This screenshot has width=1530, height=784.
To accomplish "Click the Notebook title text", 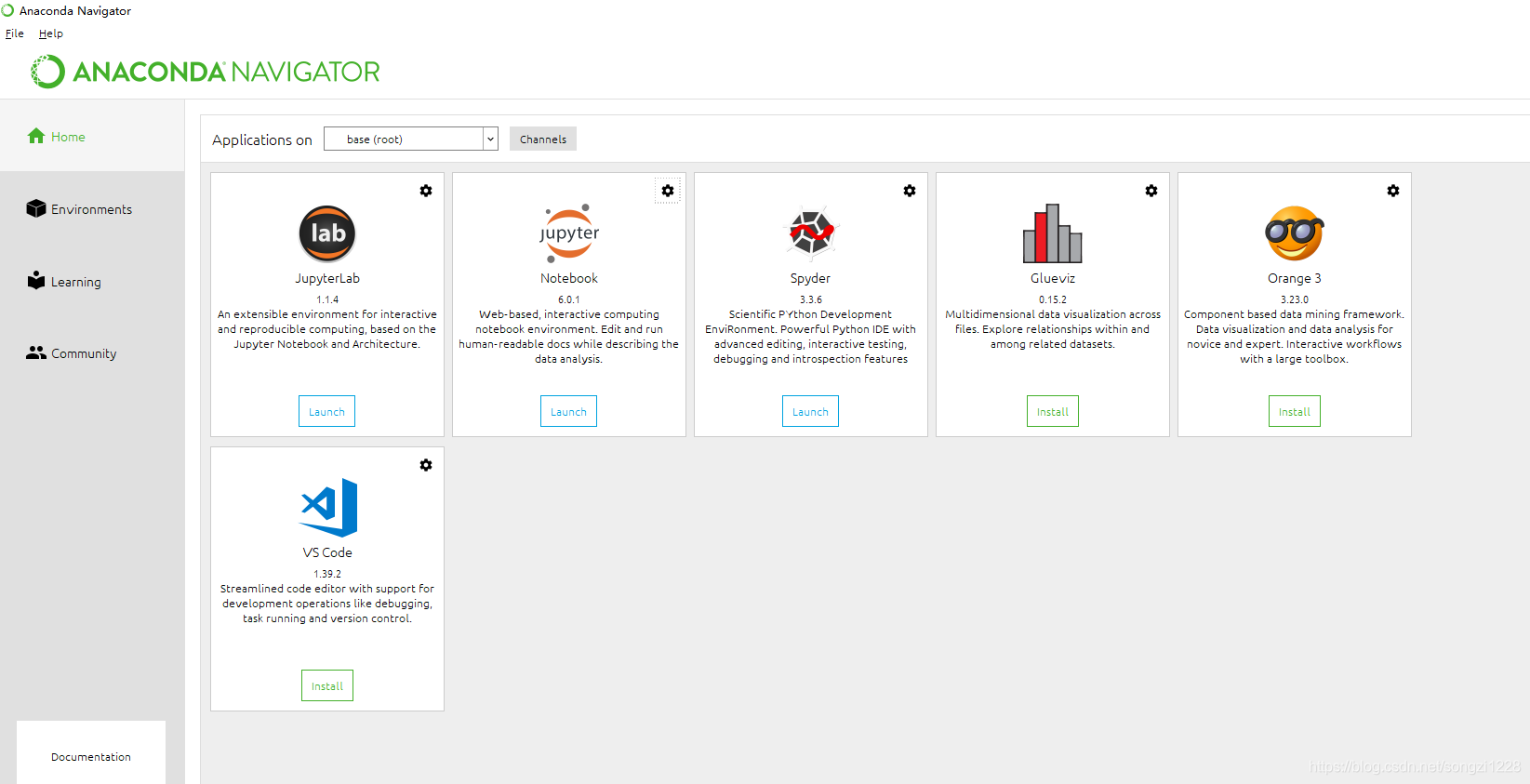I will [569, 278].
